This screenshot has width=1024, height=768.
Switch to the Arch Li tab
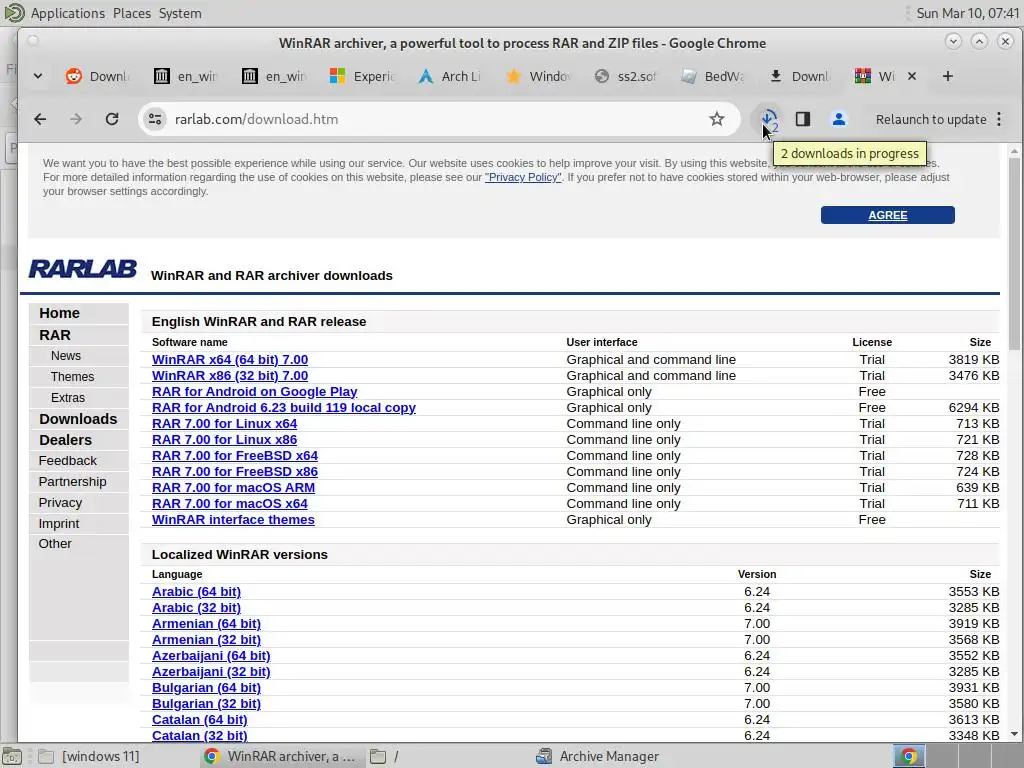click(x=449, y=76)
